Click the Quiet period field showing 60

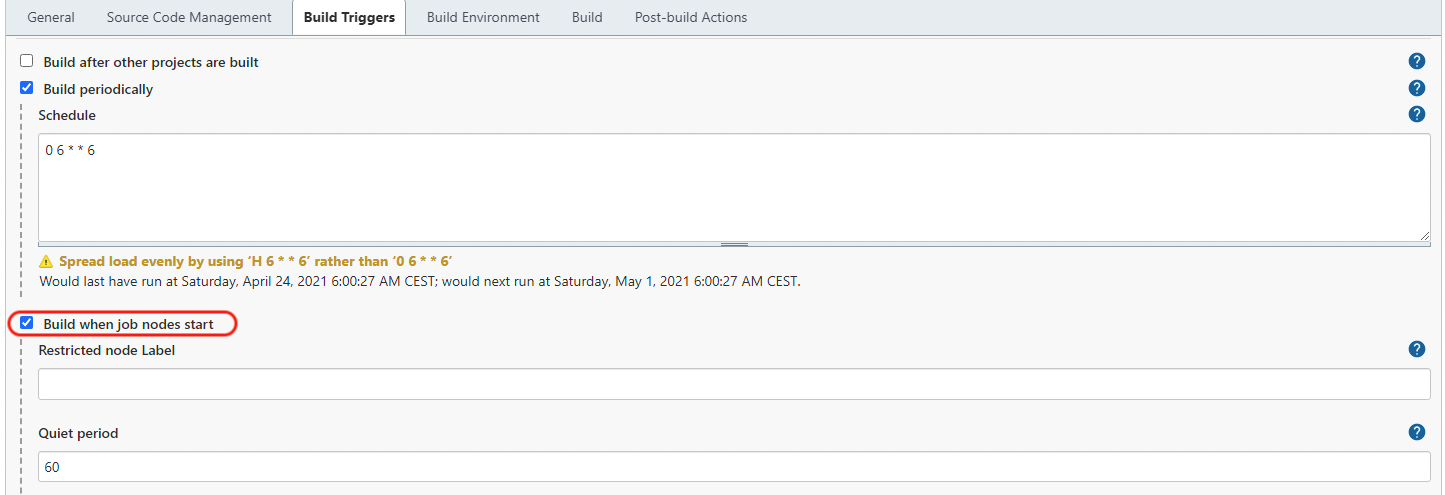click(x=734, y=467)
